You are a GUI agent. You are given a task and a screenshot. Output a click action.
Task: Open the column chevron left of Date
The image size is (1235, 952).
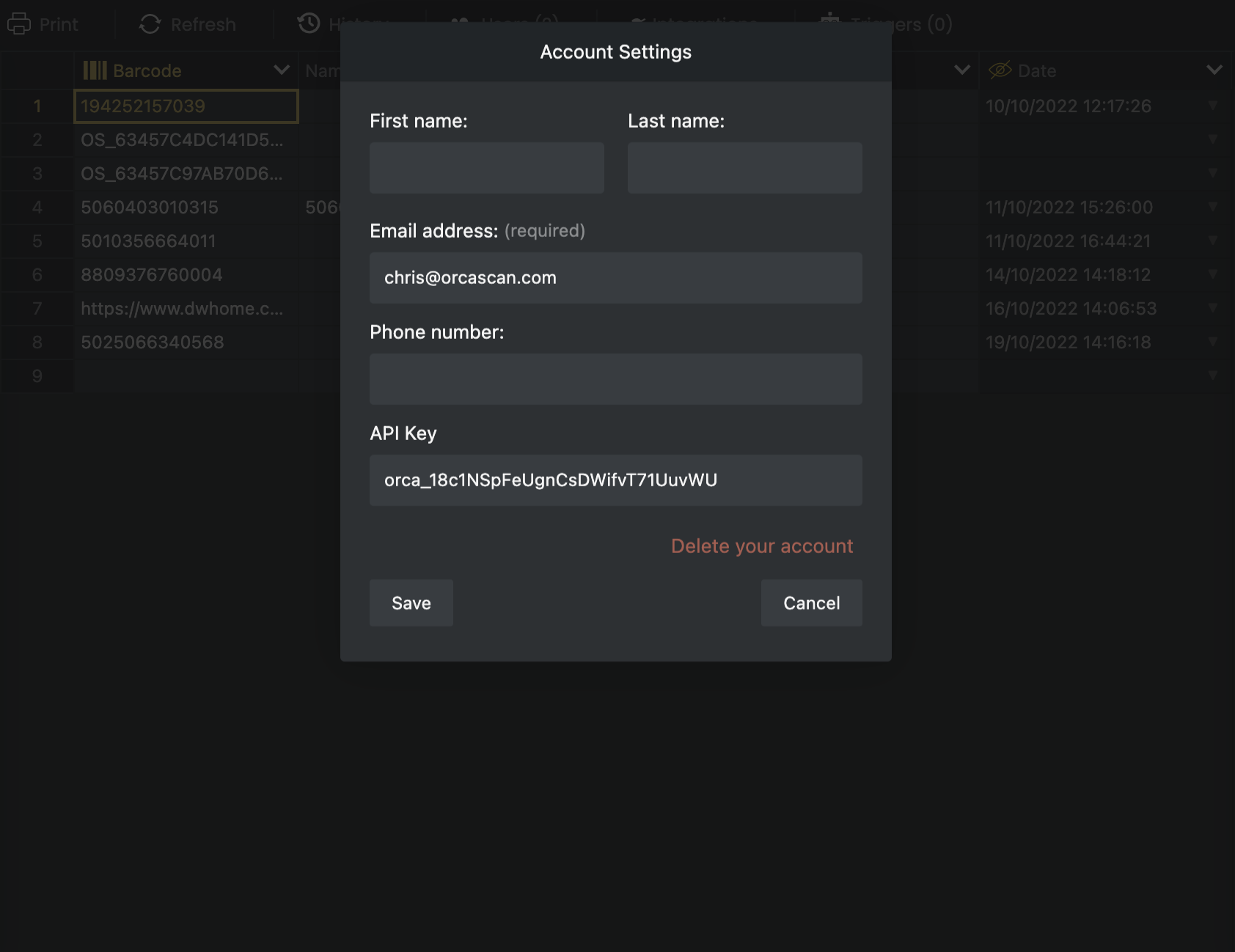pos(961,70)
